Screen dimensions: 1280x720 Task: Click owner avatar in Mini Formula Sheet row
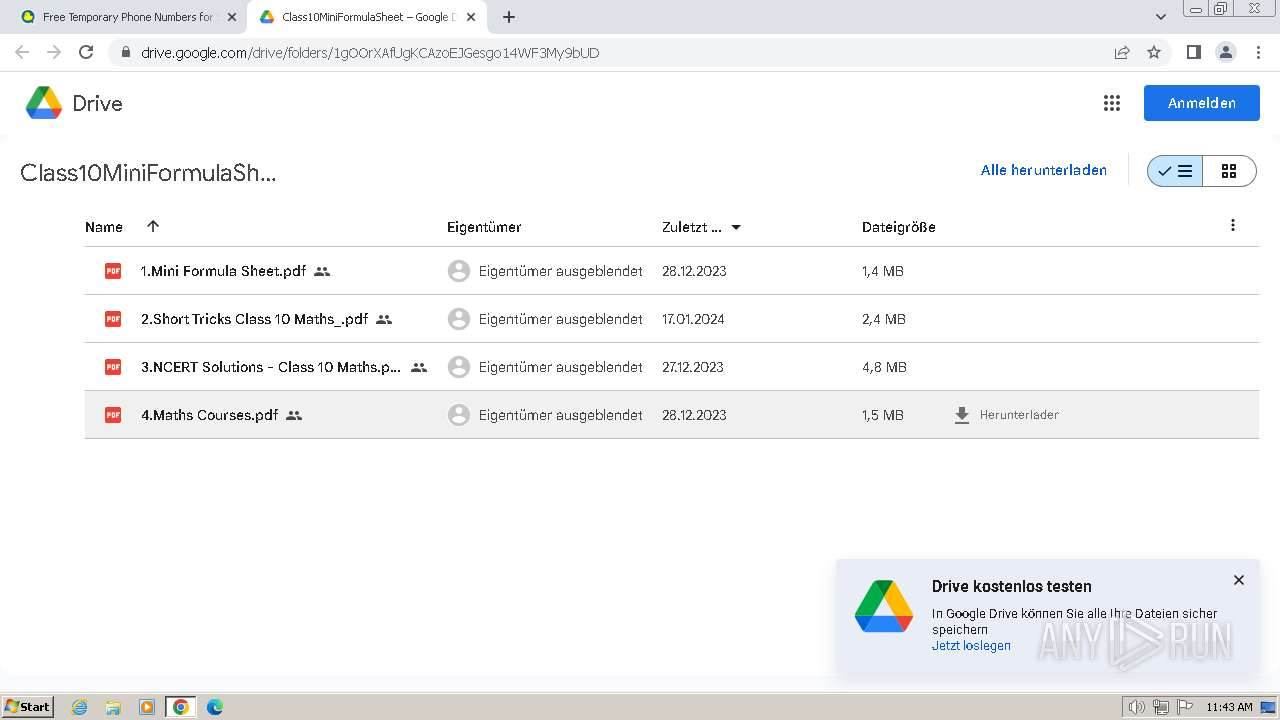(x=459, y=271)
